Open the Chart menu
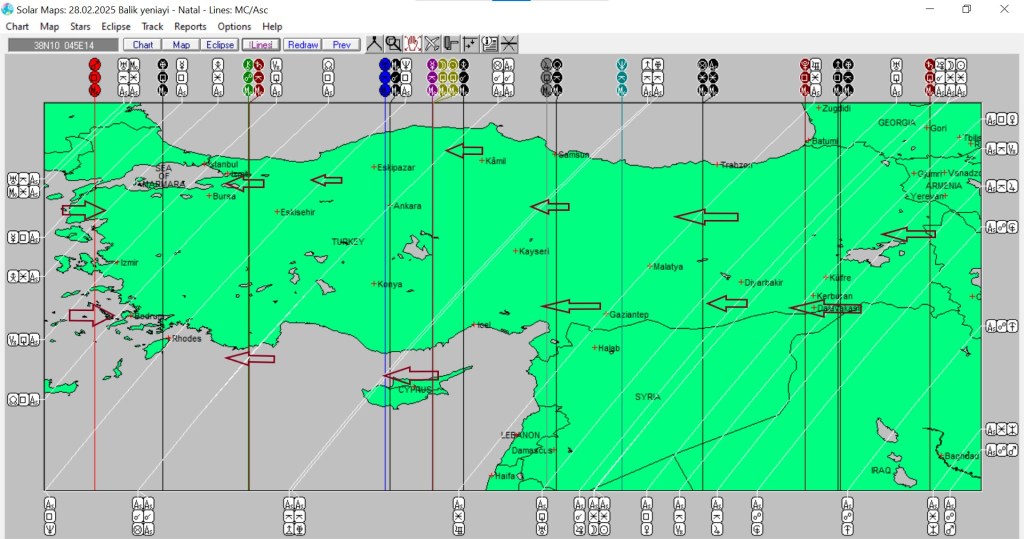Viewport: 1024px width, 539px height. (x=17, y=26)
